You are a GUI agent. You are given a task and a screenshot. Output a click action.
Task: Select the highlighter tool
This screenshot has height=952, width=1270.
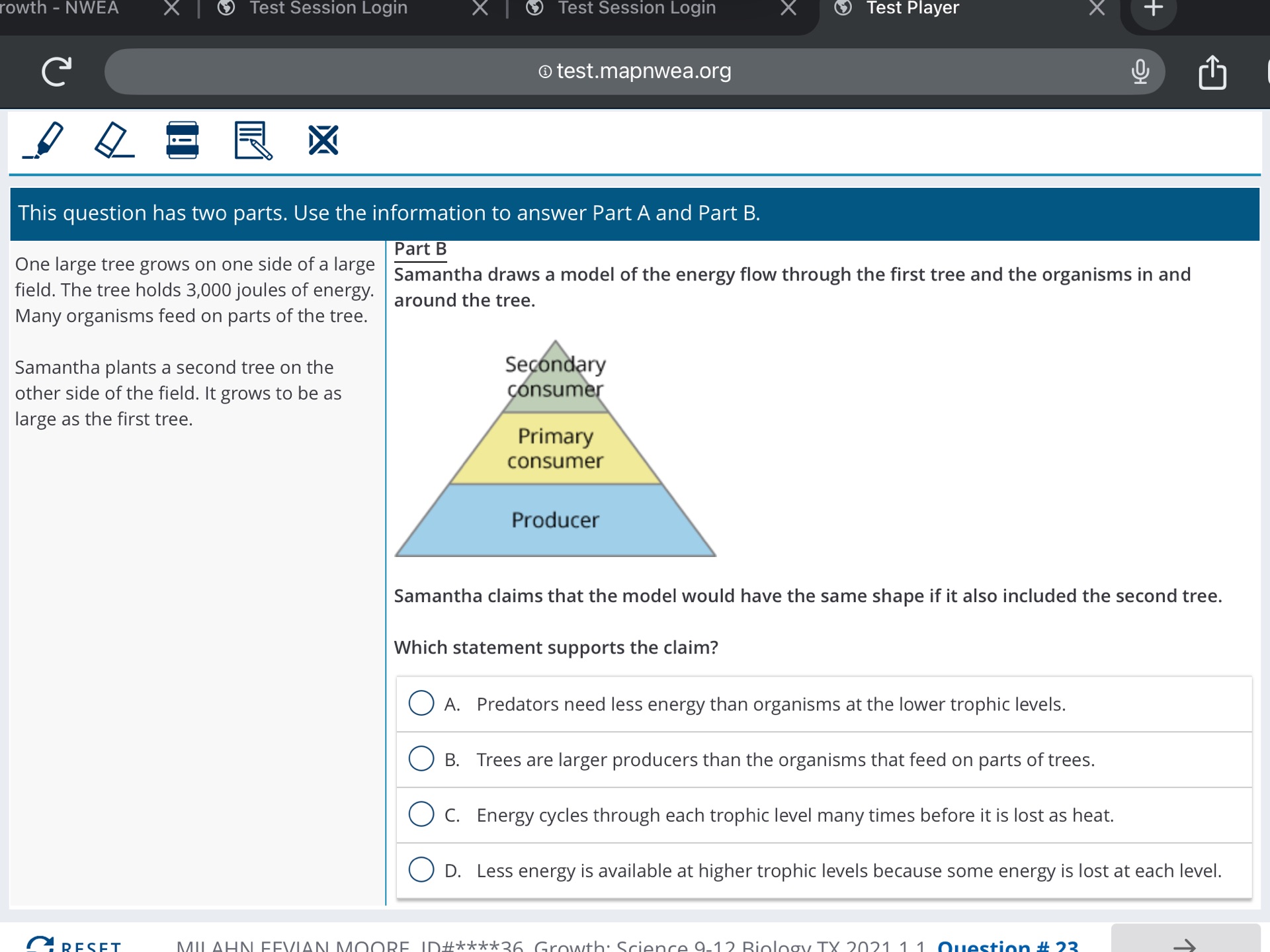(44, 140)
